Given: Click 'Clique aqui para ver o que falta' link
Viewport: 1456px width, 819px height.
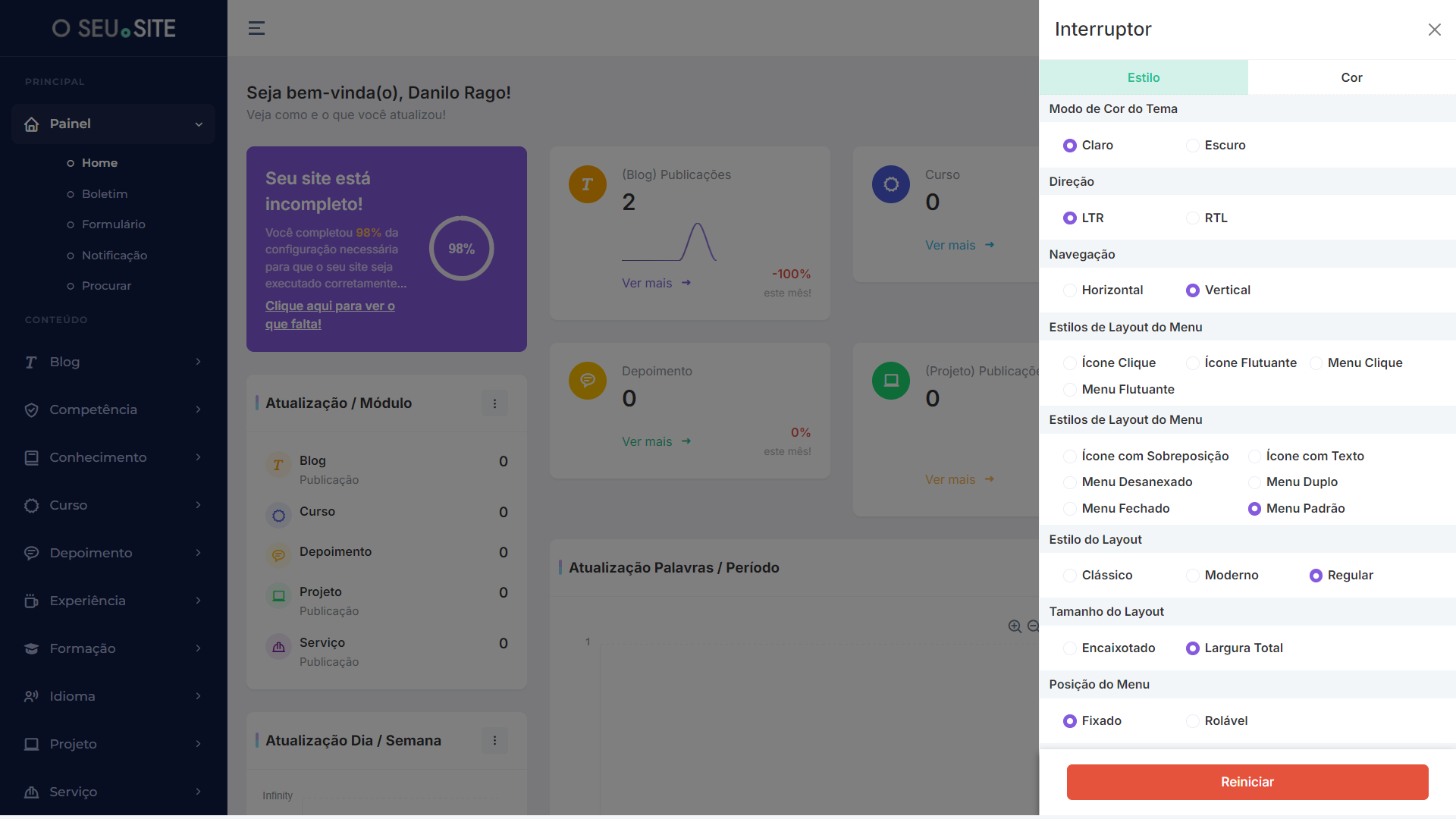Looking at the screenshot, I should pos(330,315).
